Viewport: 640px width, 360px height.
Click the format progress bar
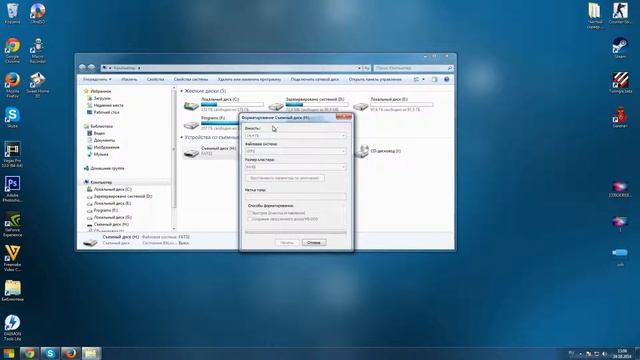coord(296,232)
